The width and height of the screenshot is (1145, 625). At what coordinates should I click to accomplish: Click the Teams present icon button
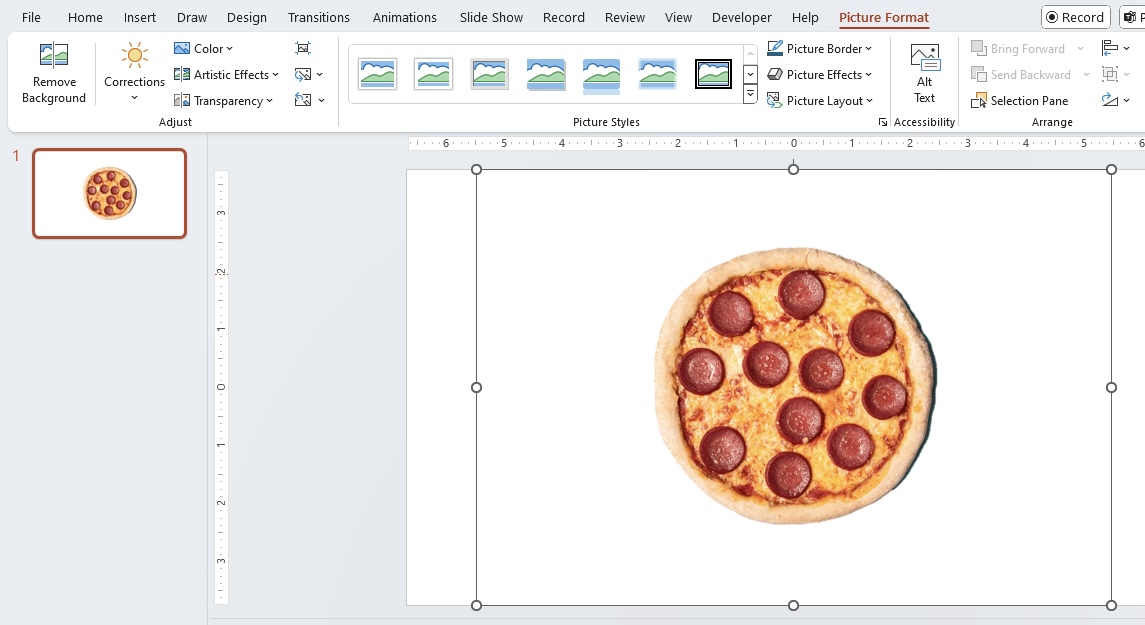click(x=1133, y=17)
